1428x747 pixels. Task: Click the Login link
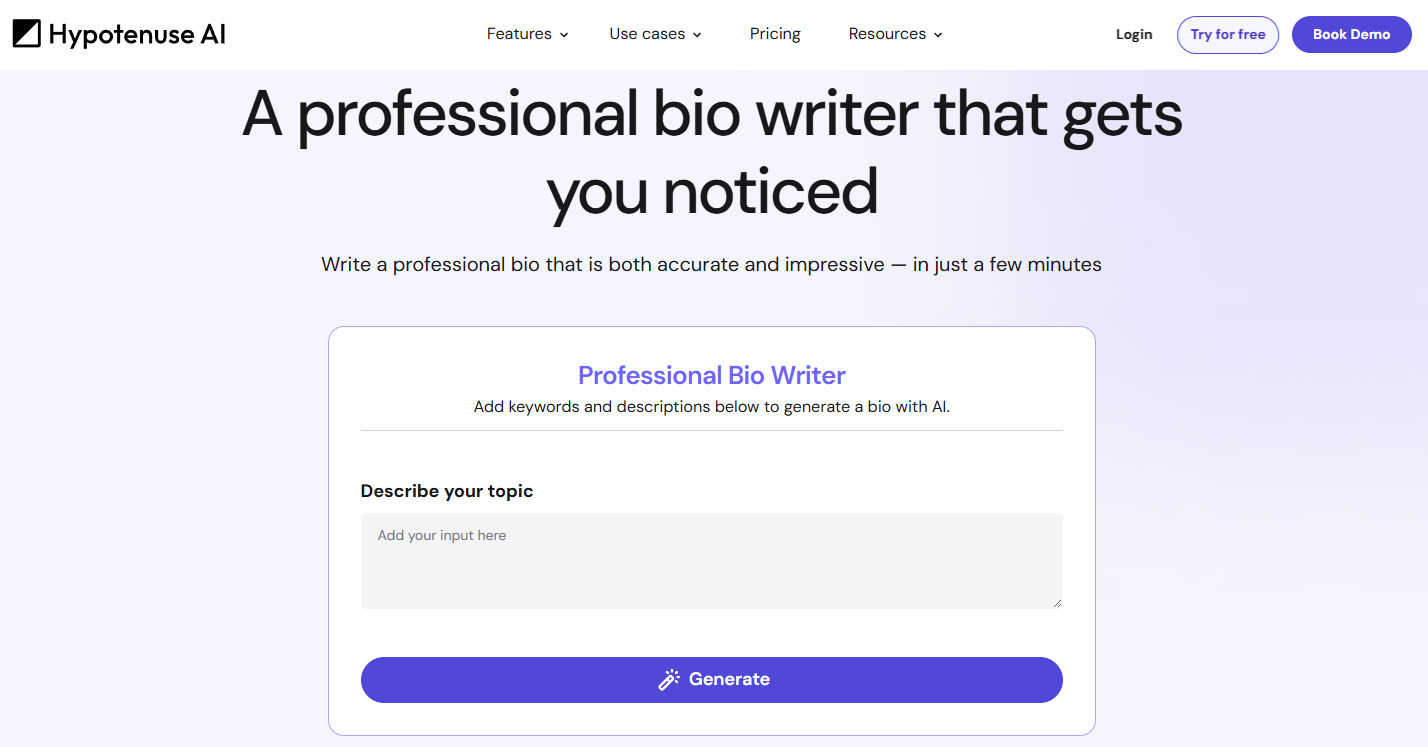[1133, 33]
